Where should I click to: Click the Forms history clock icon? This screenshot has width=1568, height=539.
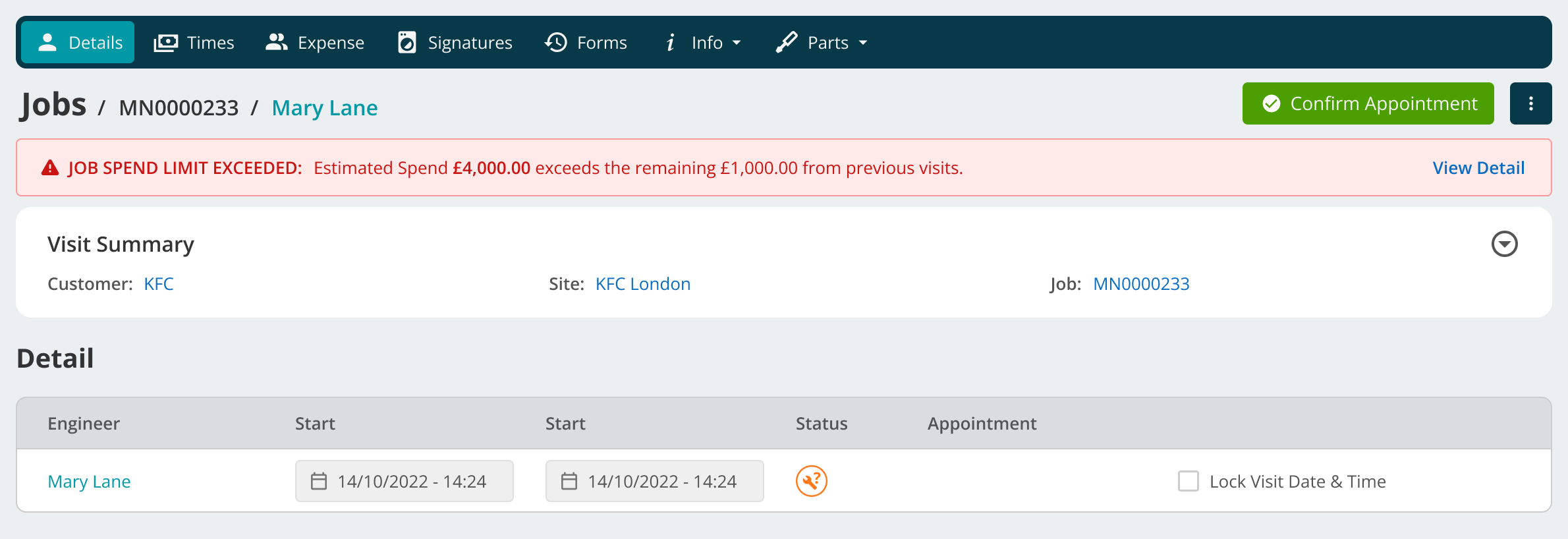click(x=556, y=42)
